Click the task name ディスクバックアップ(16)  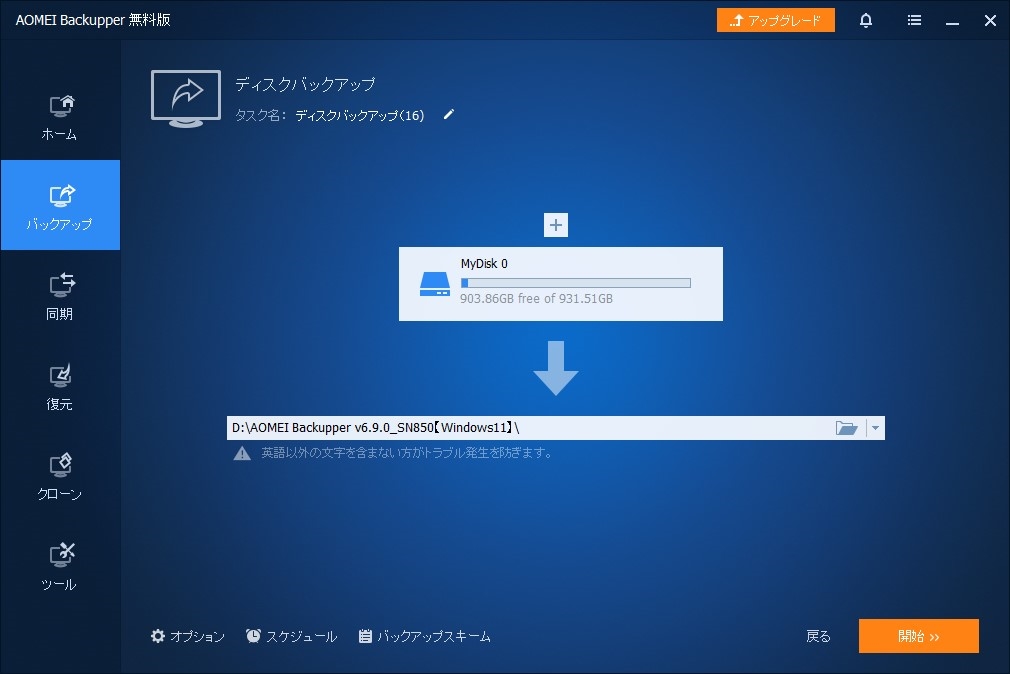click(x=359, y=115)
